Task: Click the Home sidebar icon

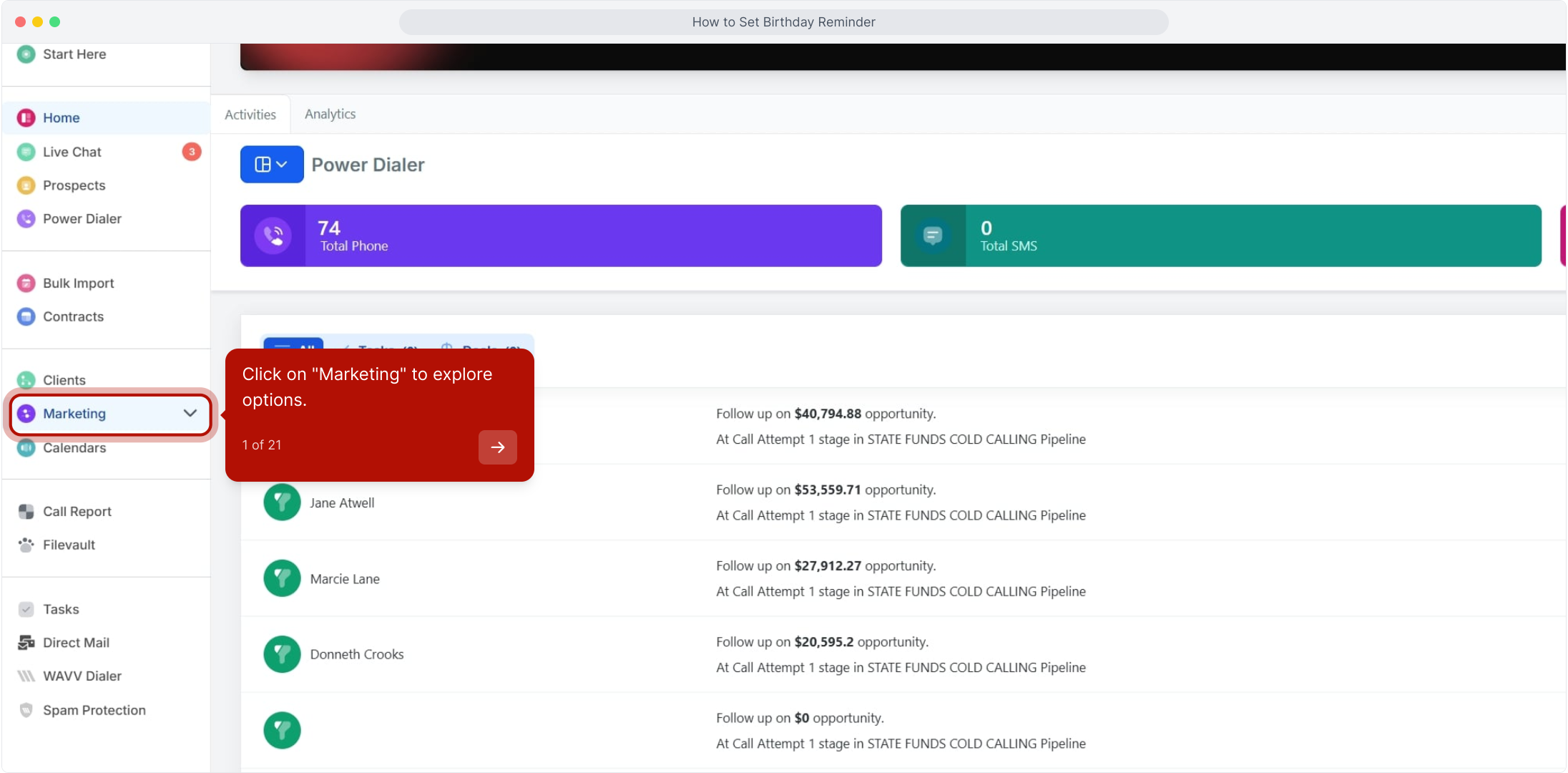Action: pos(26,118)
